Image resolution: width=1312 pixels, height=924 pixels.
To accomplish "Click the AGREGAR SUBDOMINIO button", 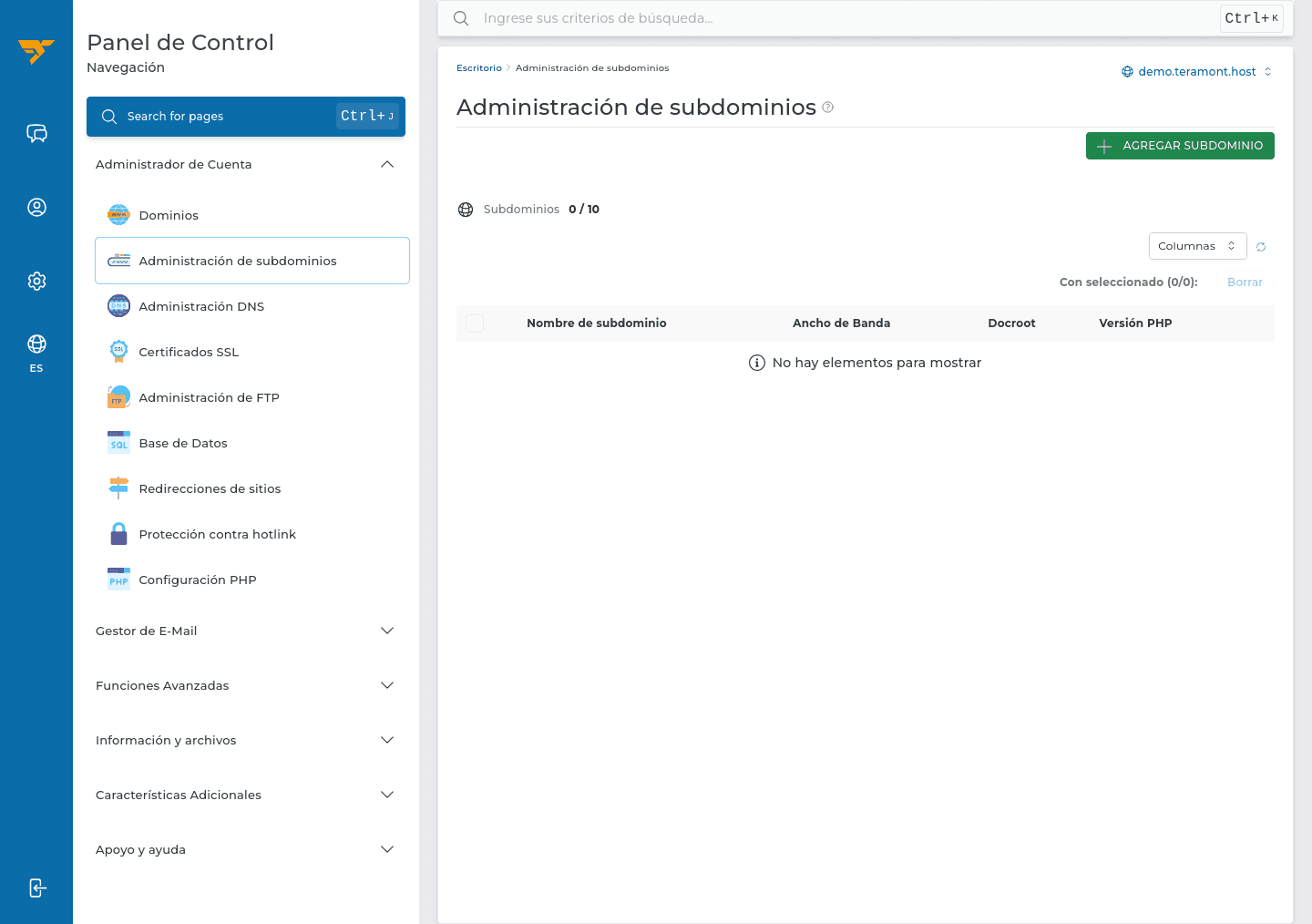I will point(1180,146).
